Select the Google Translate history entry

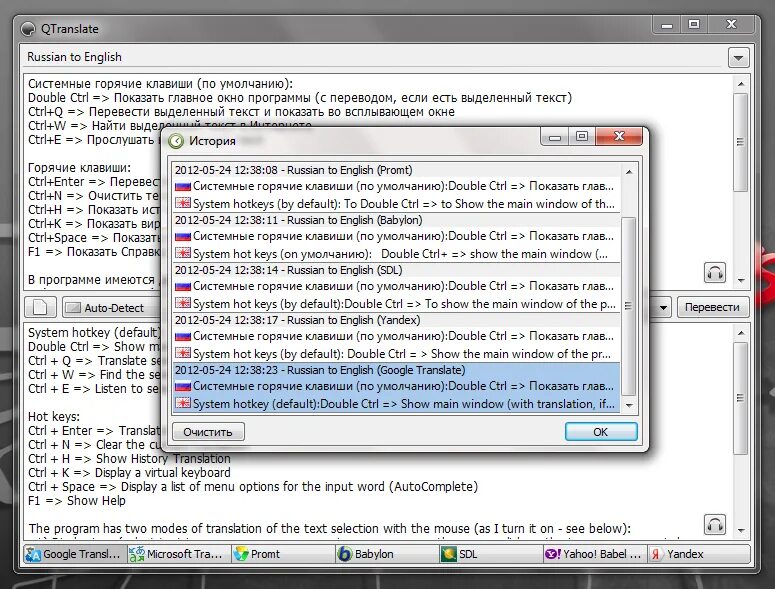[x=396, y=387]
